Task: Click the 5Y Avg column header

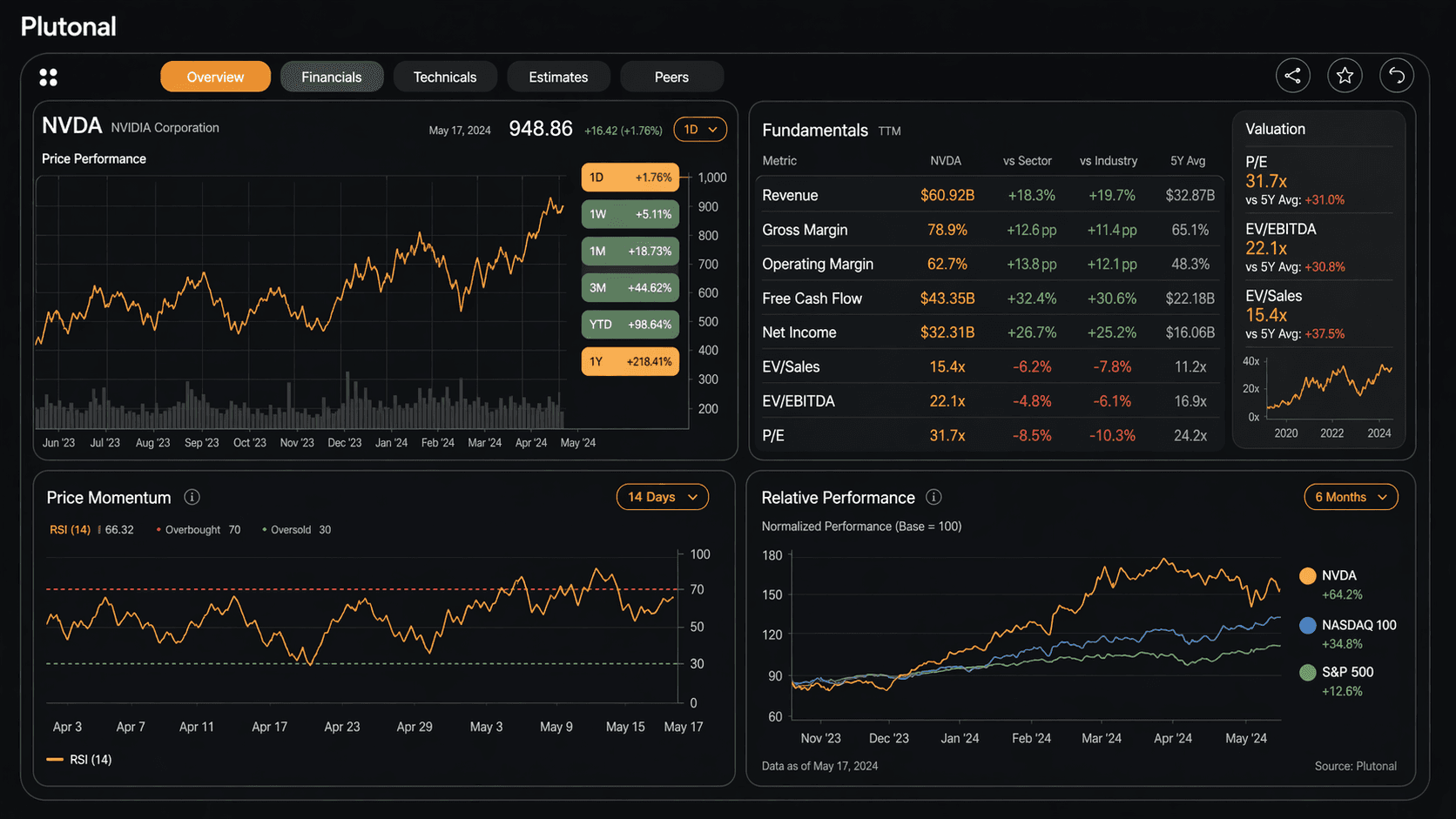Action: (x=1188, y=161)
